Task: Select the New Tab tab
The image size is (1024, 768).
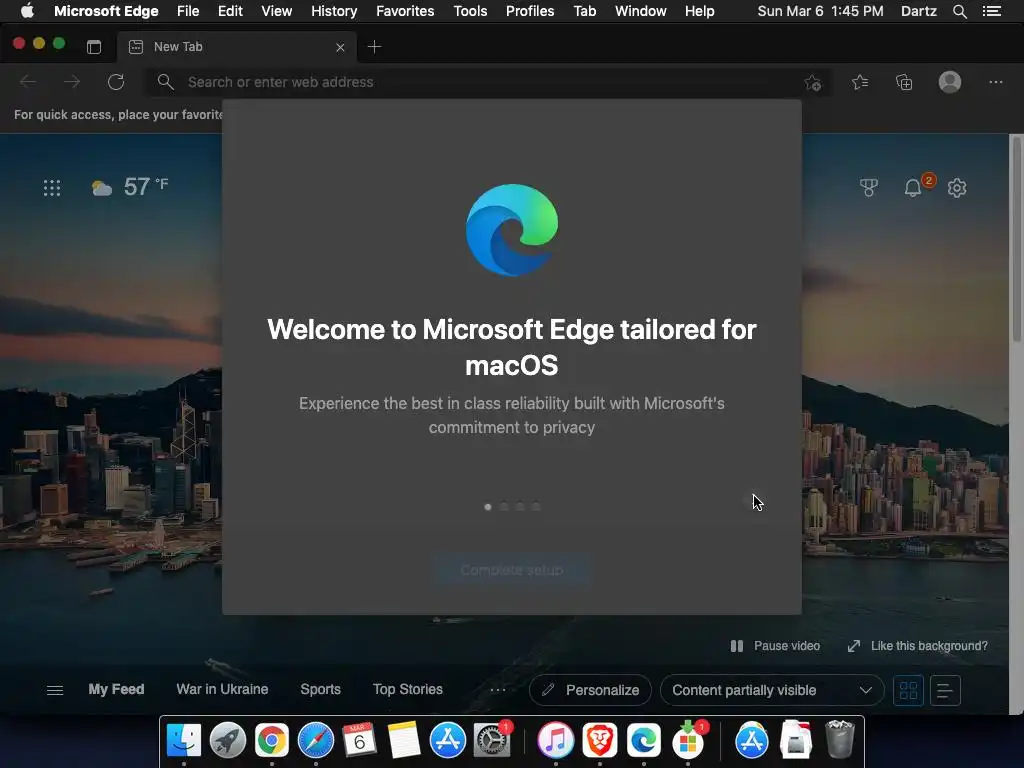Action: pos(236,47)
